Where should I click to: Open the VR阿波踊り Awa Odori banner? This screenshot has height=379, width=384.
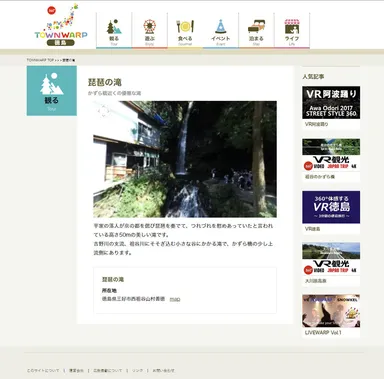click(x=331, y=102)
